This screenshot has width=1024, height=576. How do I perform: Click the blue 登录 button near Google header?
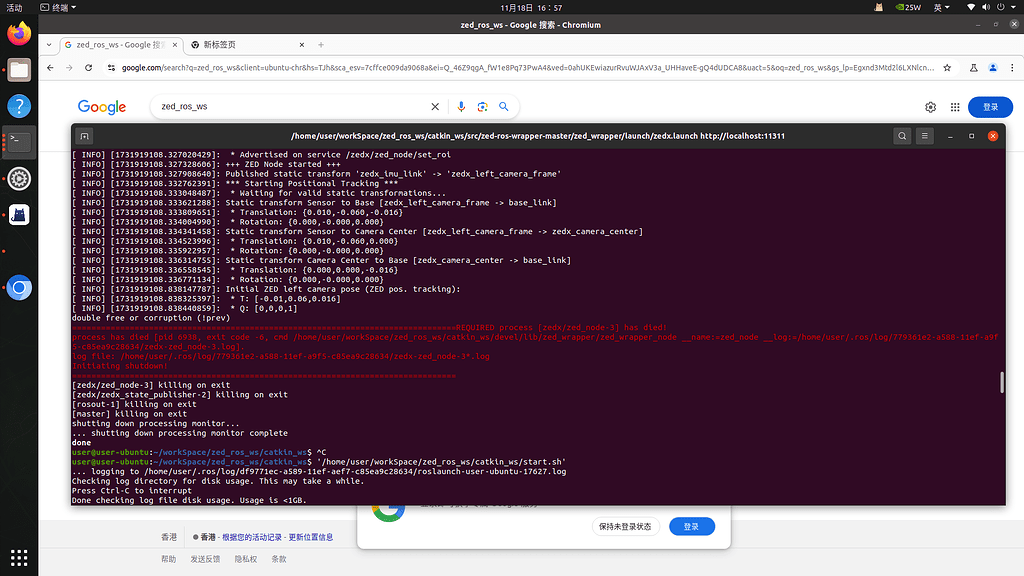pyautogui.click(x=990, y=107)
